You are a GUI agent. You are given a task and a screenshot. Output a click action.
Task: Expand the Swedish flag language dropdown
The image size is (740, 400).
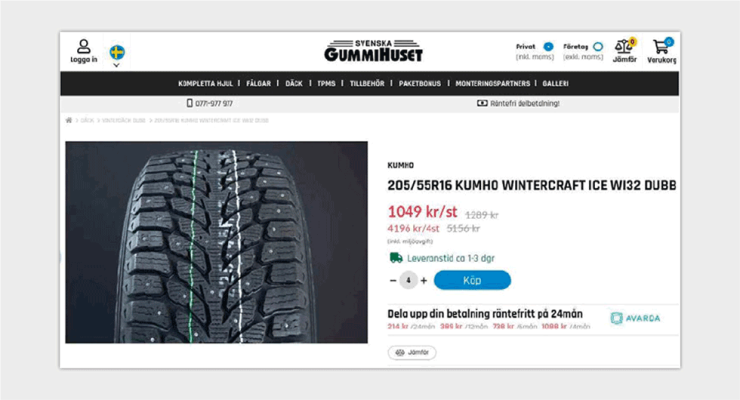(x=117, y=56)
